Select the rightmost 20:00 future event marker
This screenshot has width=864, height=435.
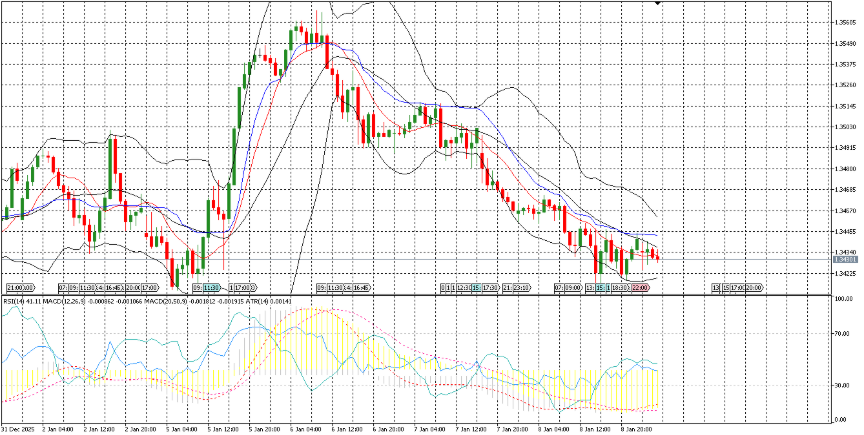pyautogui.click(x=755, y=288)
